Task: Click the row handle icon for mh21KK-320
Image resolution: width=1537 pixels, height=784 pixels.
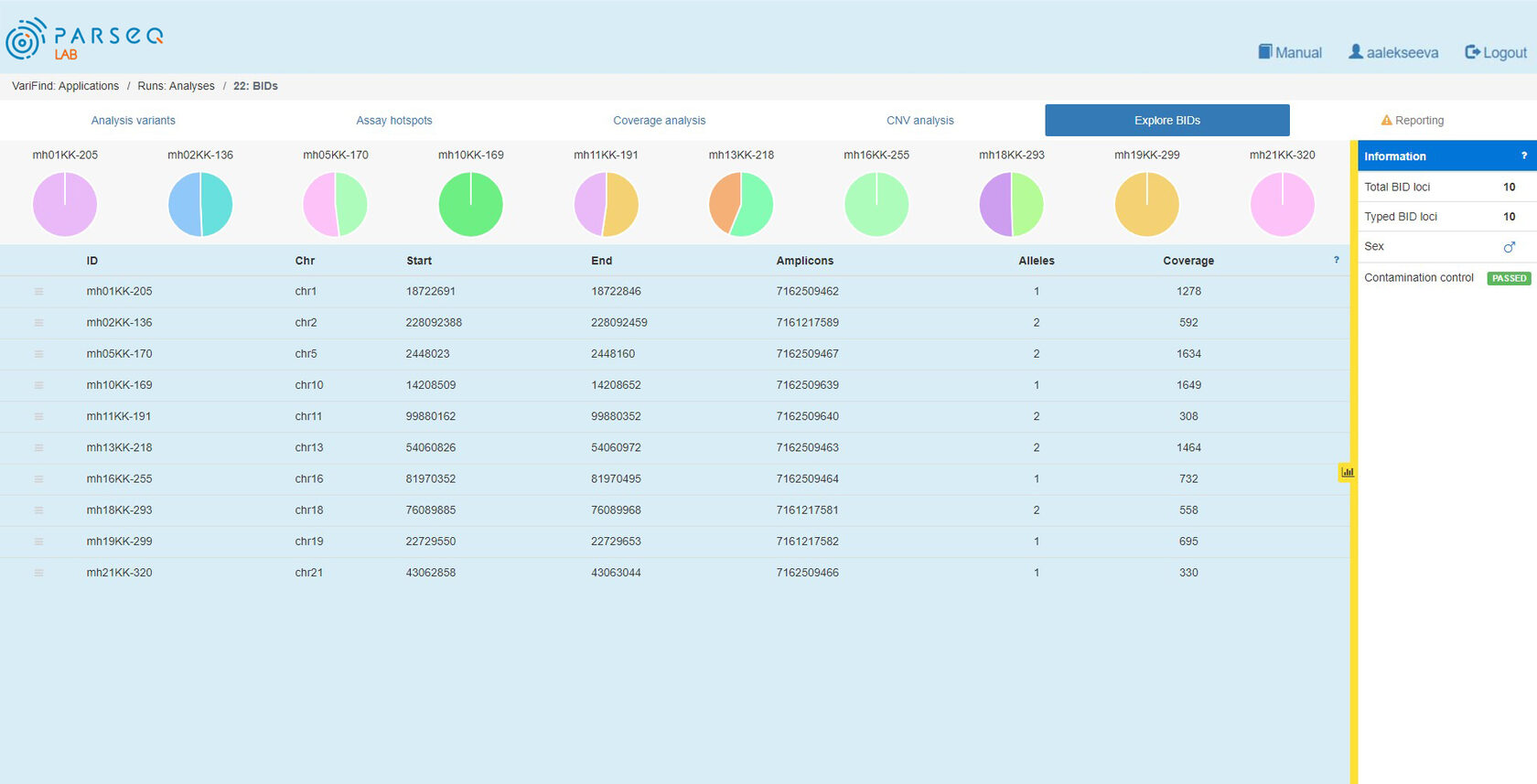Action: coord(38,573)
